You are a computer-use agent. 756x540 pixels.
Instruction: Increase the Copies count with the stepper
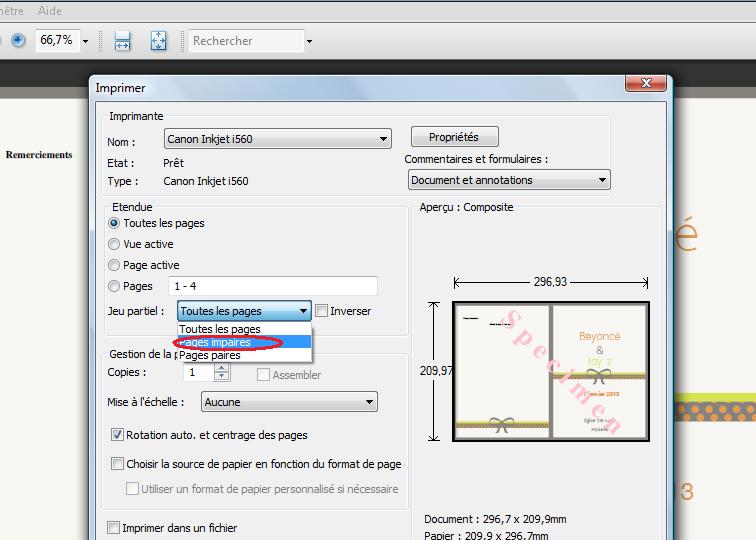pyautogui.click(x=221, y=367)
